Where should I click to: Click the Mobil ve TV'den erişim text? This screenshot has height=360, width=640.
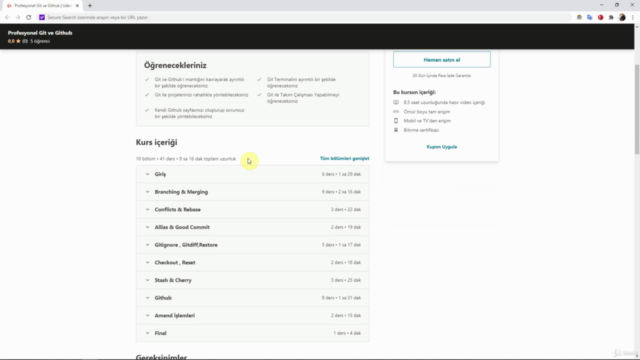click(427, 121)
